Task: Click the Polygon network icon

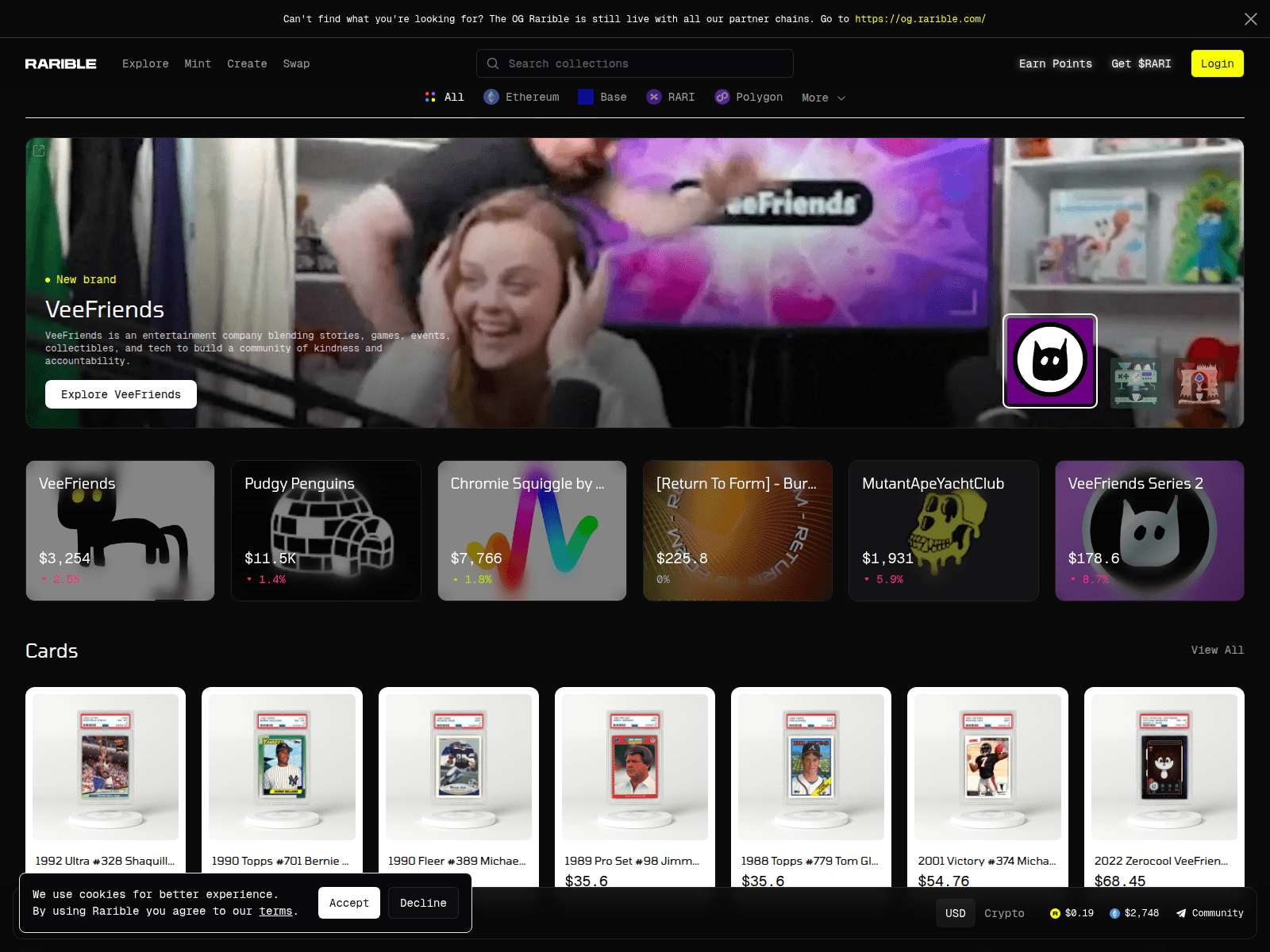Action: pos(722,97)
